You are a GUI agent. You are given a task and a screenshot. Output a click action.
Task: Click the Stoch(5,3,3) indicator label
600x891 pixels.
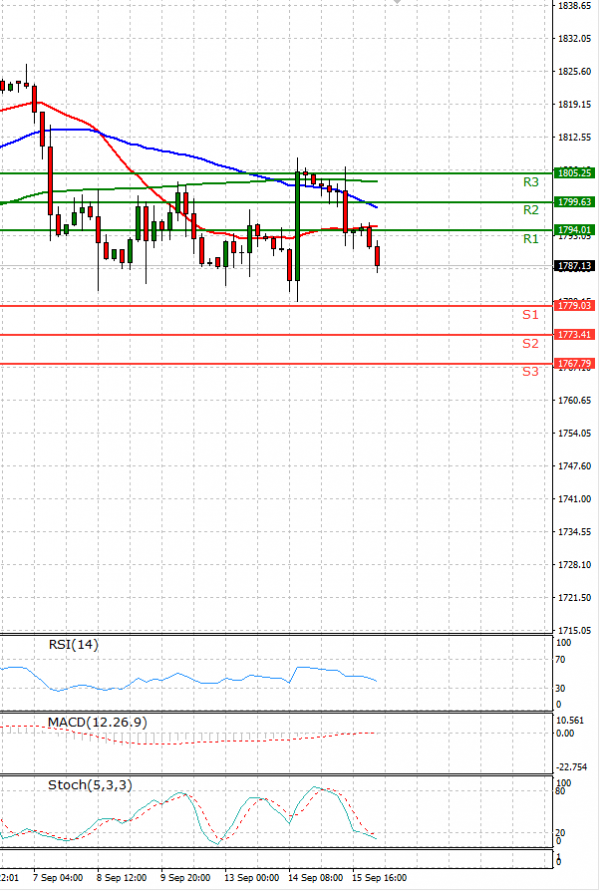90,785
